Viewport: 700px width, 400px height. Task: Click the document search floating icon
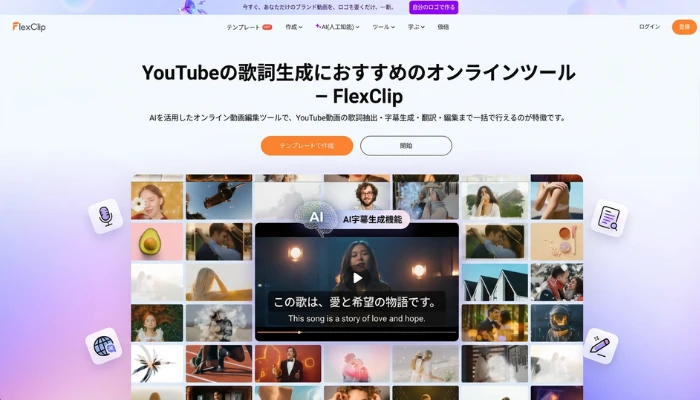pos(609,218)
